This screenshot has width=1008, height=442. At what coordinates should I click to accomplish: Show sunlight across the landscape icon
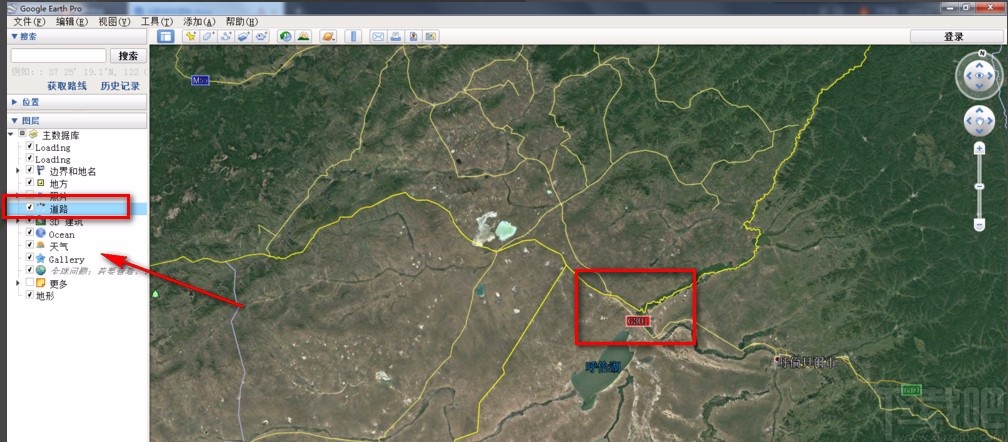[303, 37]
